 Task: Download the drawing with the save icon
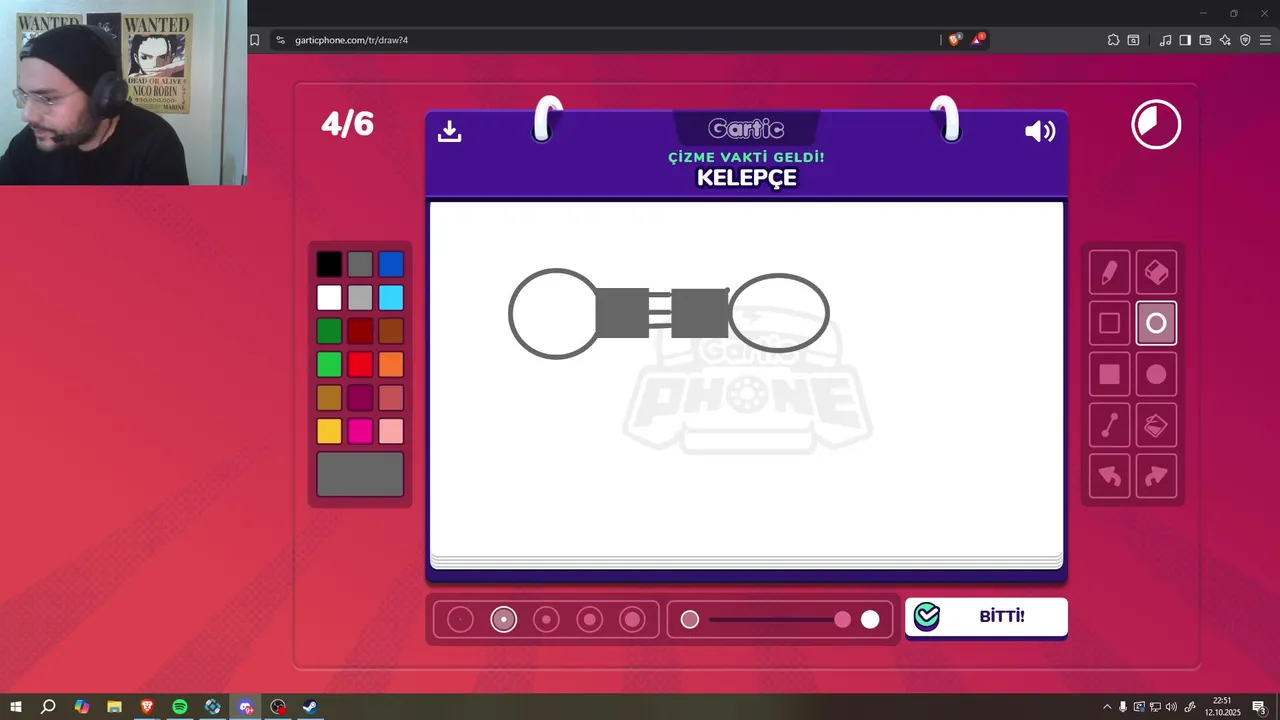(x=450, y=131)
